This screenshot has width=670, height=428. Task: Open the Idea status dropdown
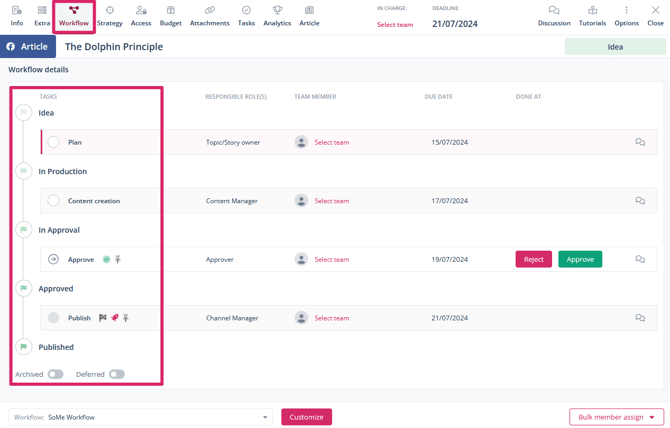click(x=615, y=47)
